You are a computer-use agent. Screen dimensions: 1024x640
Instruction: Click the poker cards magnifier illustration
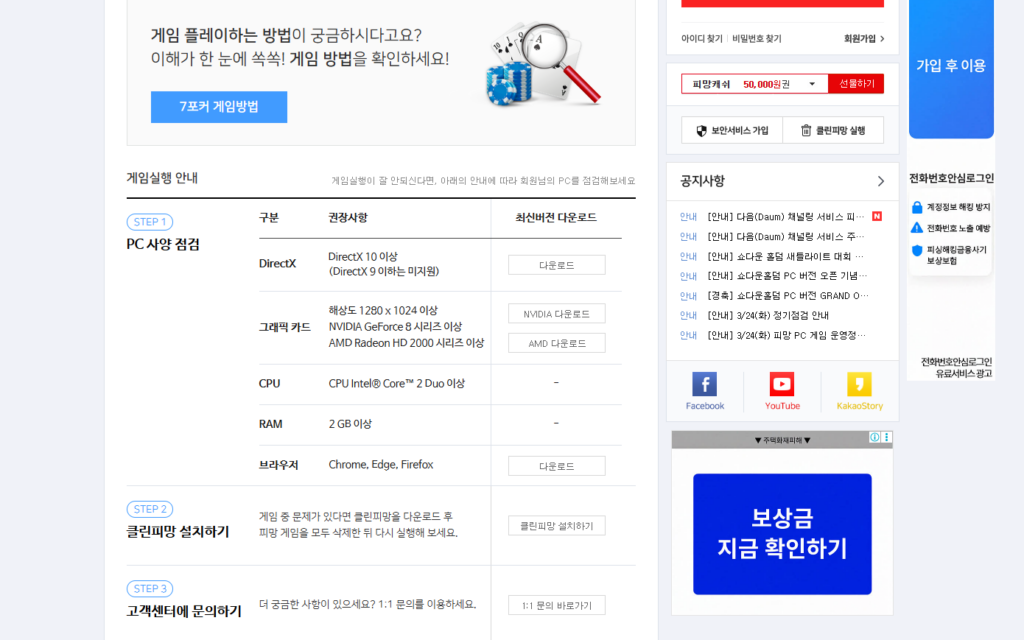[x=542, y=65]
